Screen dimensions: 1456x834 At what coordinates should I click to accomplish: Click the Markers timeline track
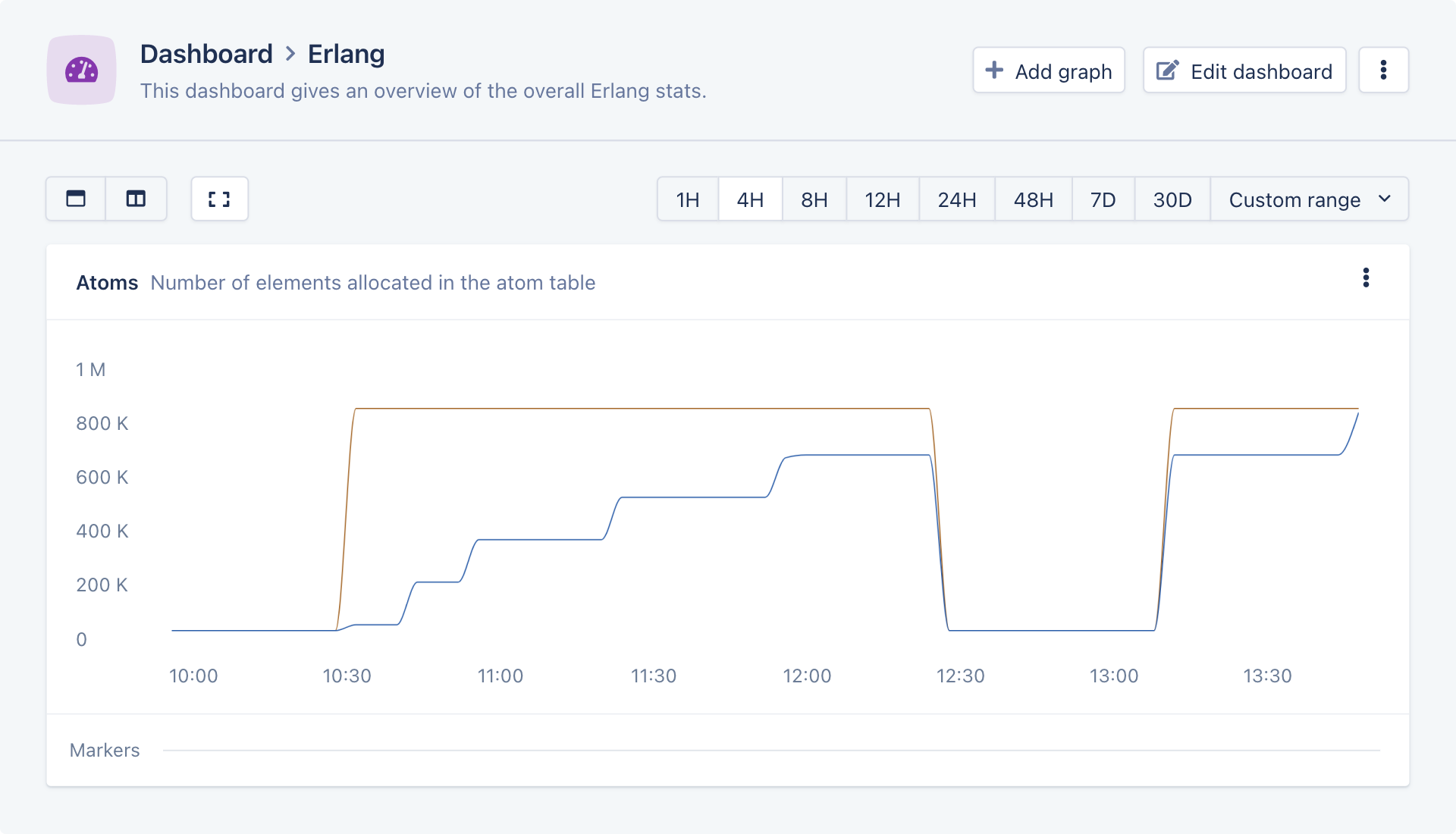(771, 751)
